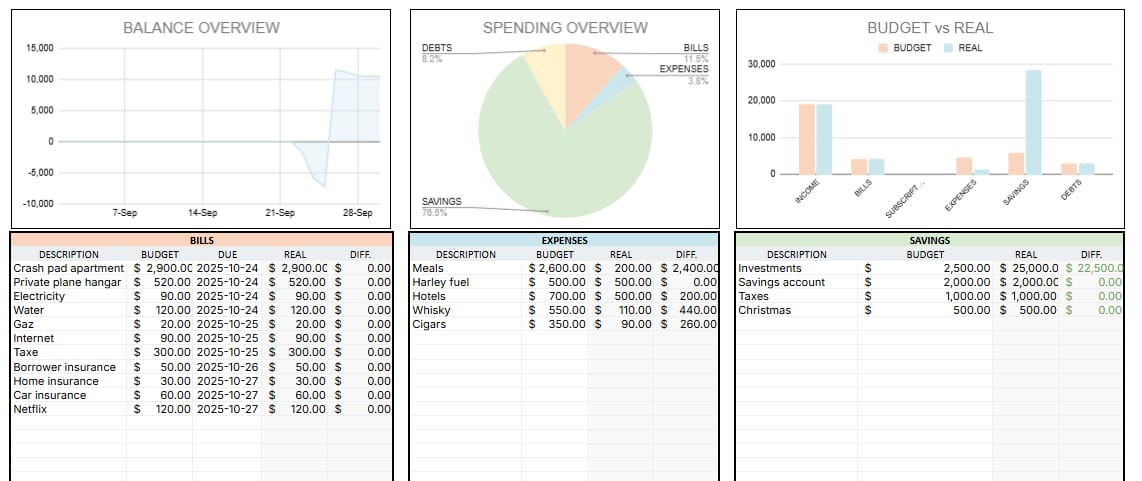
Task: Click the tall REAL savings bar in the chart
Action: pyautogui.click(x=1033, y=122)
